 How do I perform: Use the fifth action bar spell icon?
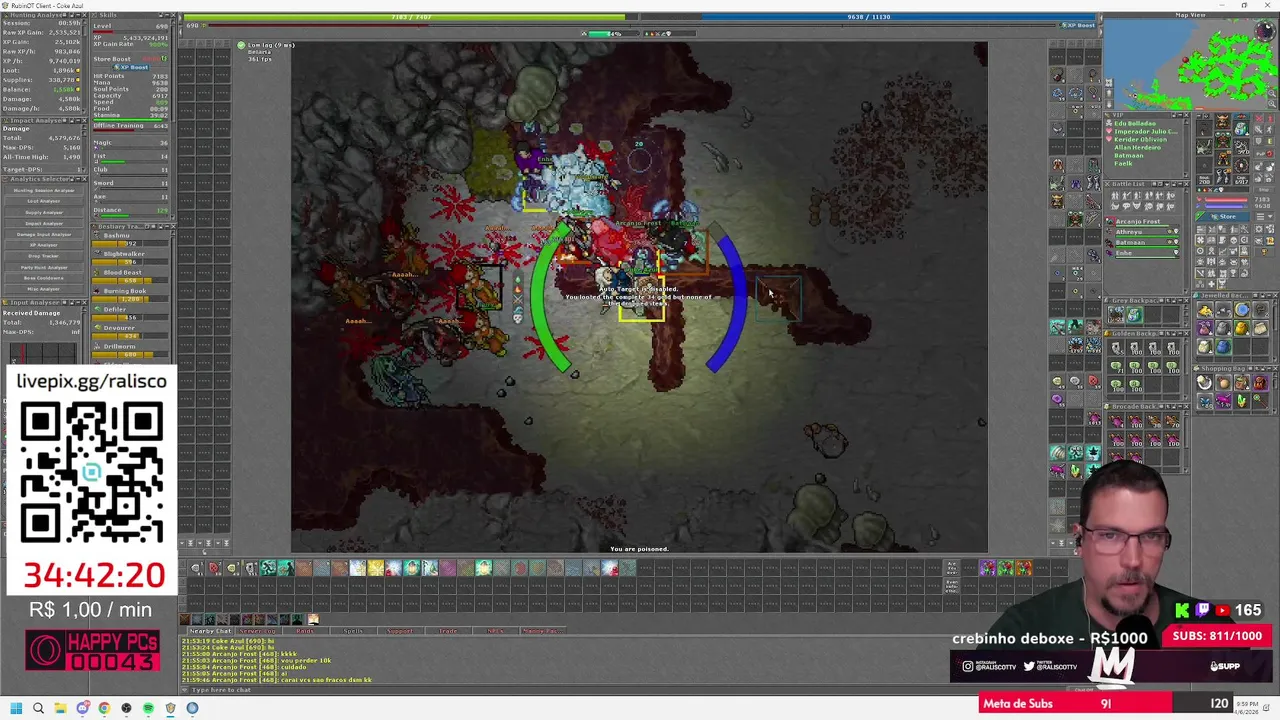pos(268,568)
